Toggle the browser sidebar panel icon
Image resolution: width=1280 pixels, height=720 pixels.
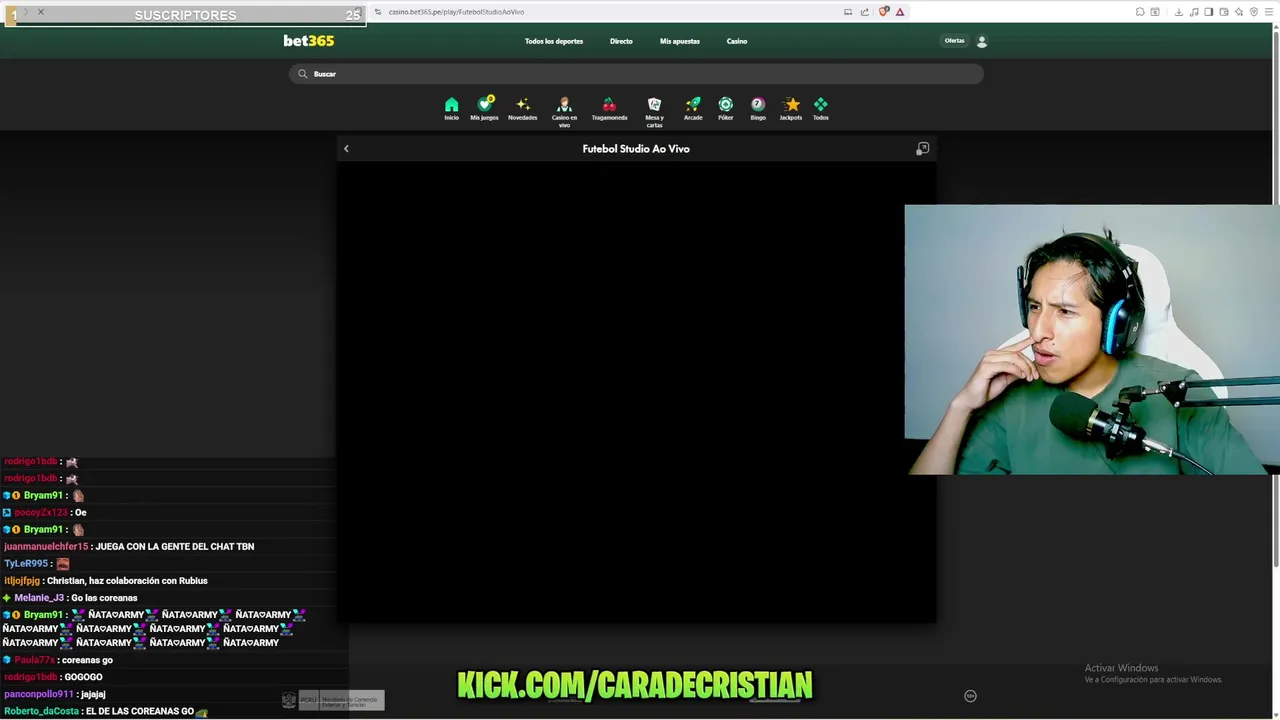point(1209,12)
